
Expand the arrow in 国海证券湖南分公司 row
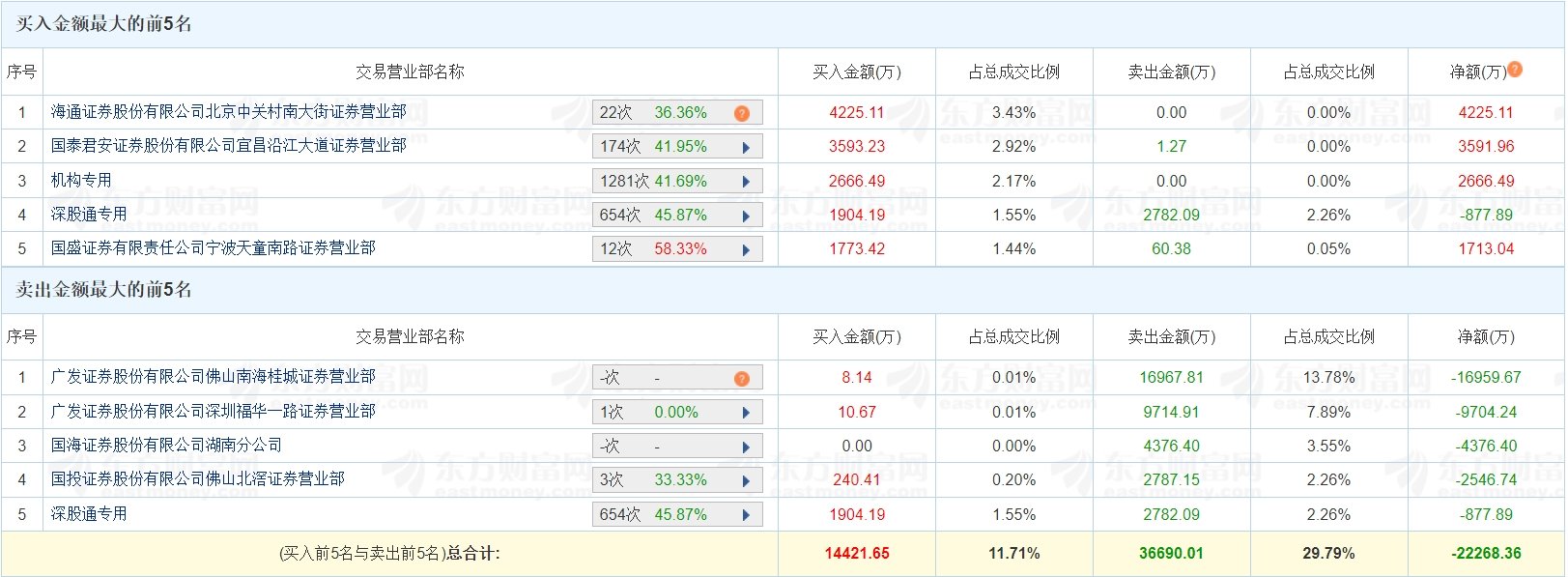coord(746,447)
